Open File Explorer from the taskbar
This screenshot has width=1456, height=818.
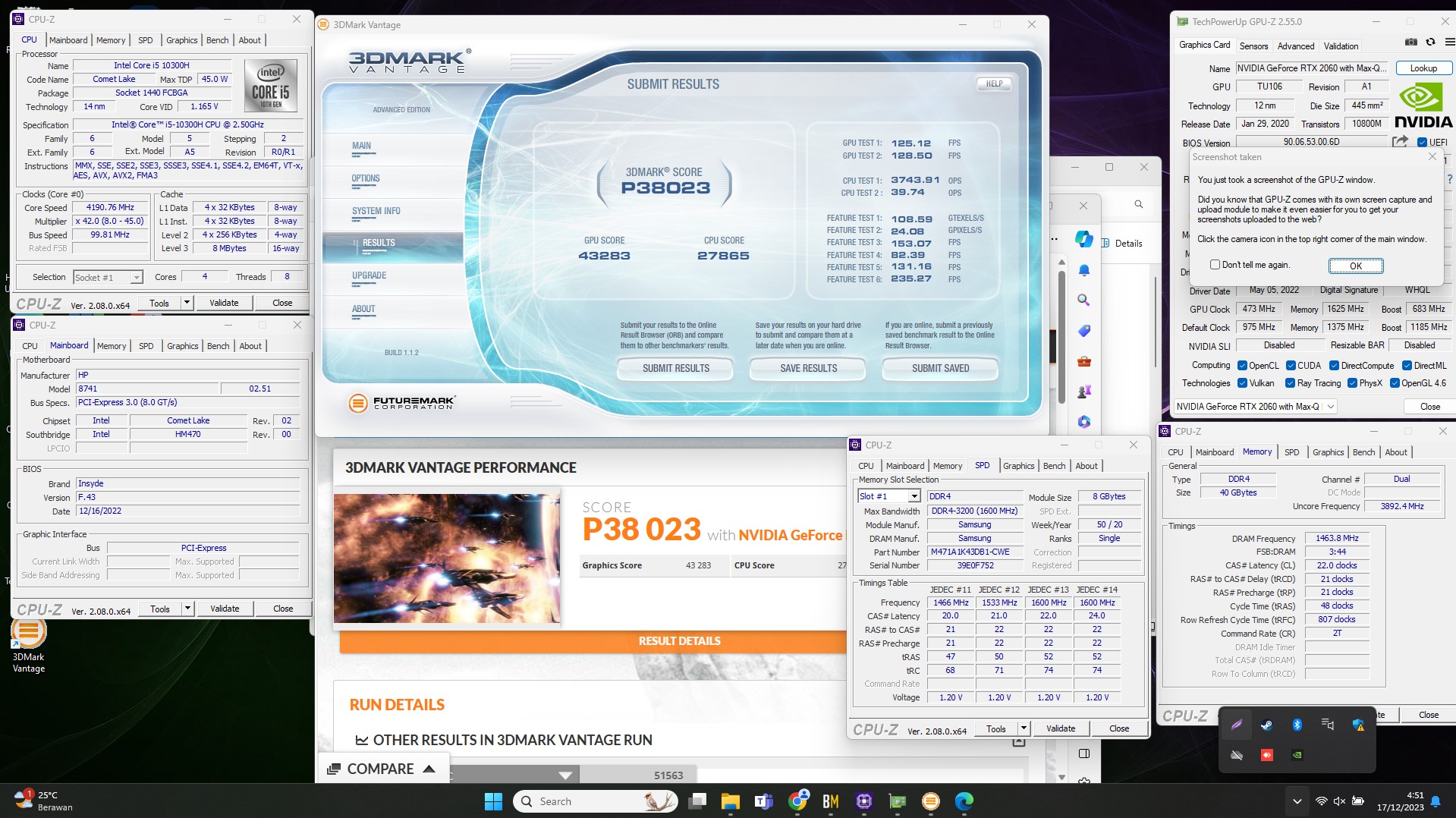[x=730, y=801]
